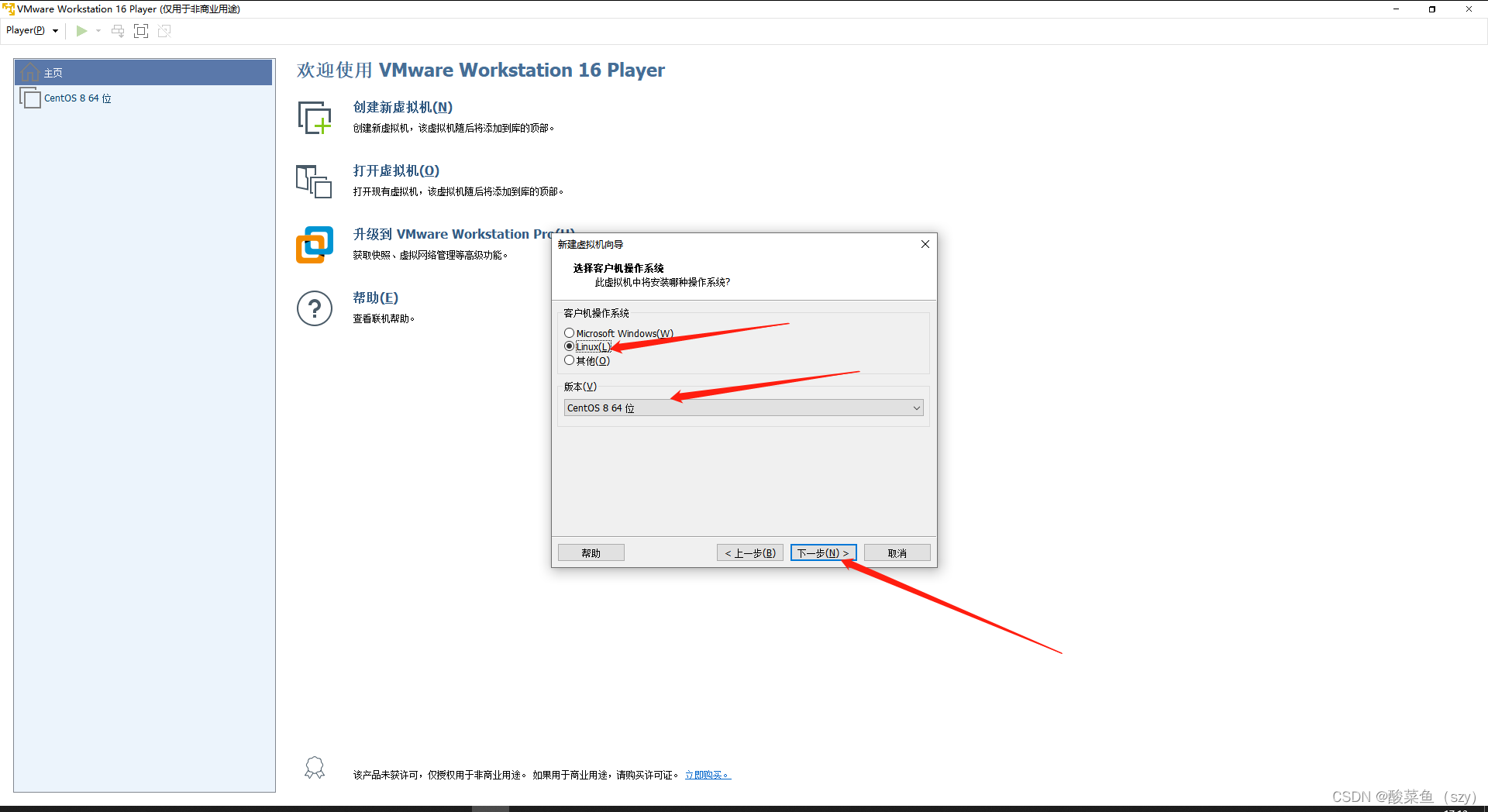The image size is (1488, 812).
Task: Click upgrade to VMware Workstation Pro link
Action: [x=452, y=234]
